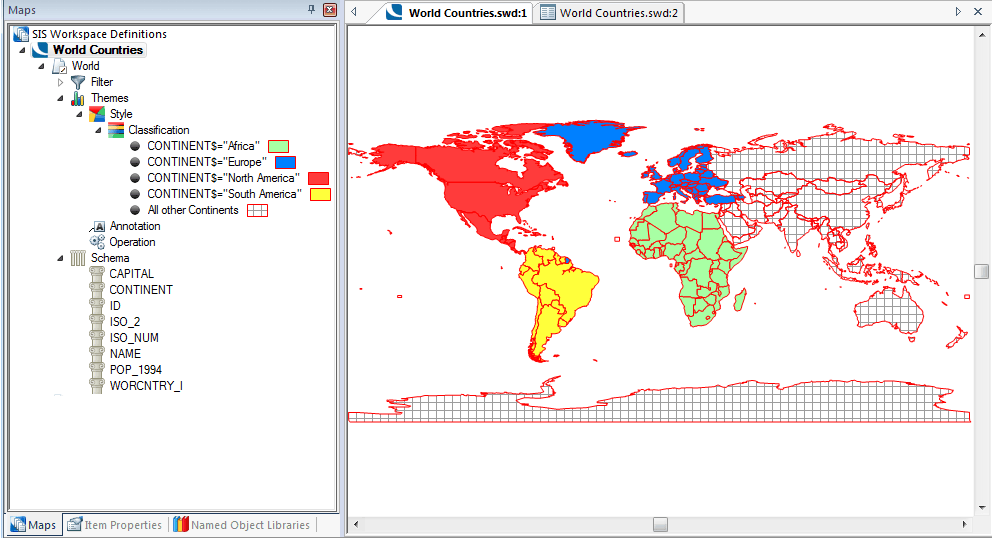Screen dimensions: 992x538
Task: Collapse the Schema tree node
Action: tap(60, 258)
